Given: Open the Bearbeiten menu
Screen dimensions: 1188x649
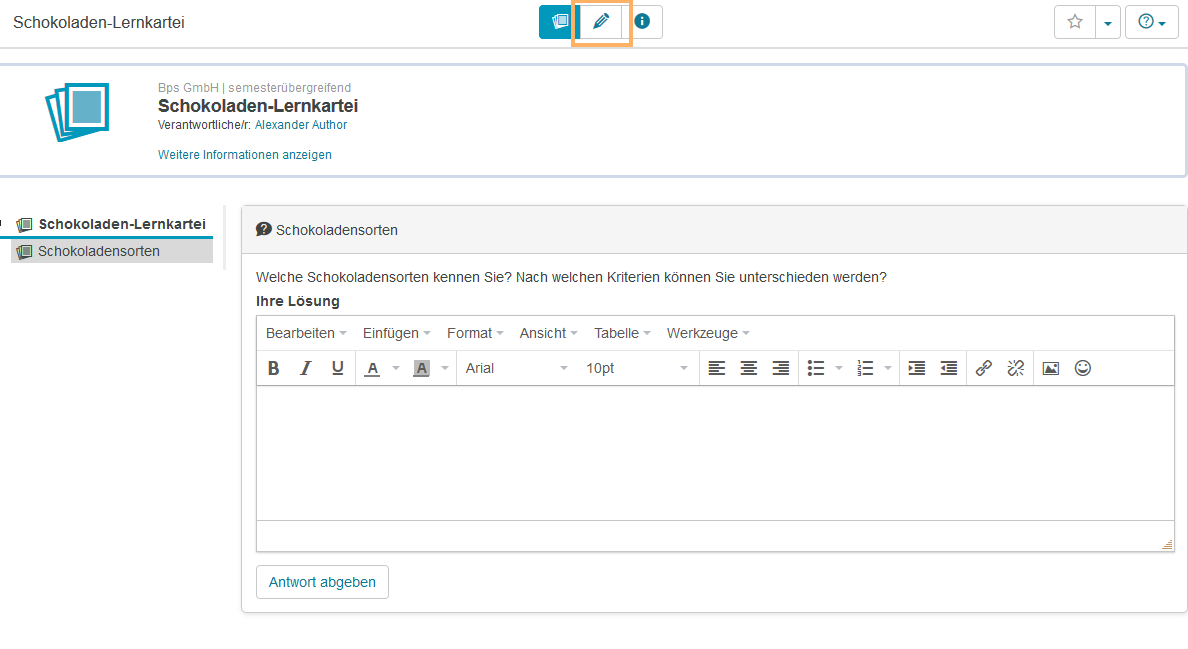Looking at the screenshot, I should click(x=306, y=333).
